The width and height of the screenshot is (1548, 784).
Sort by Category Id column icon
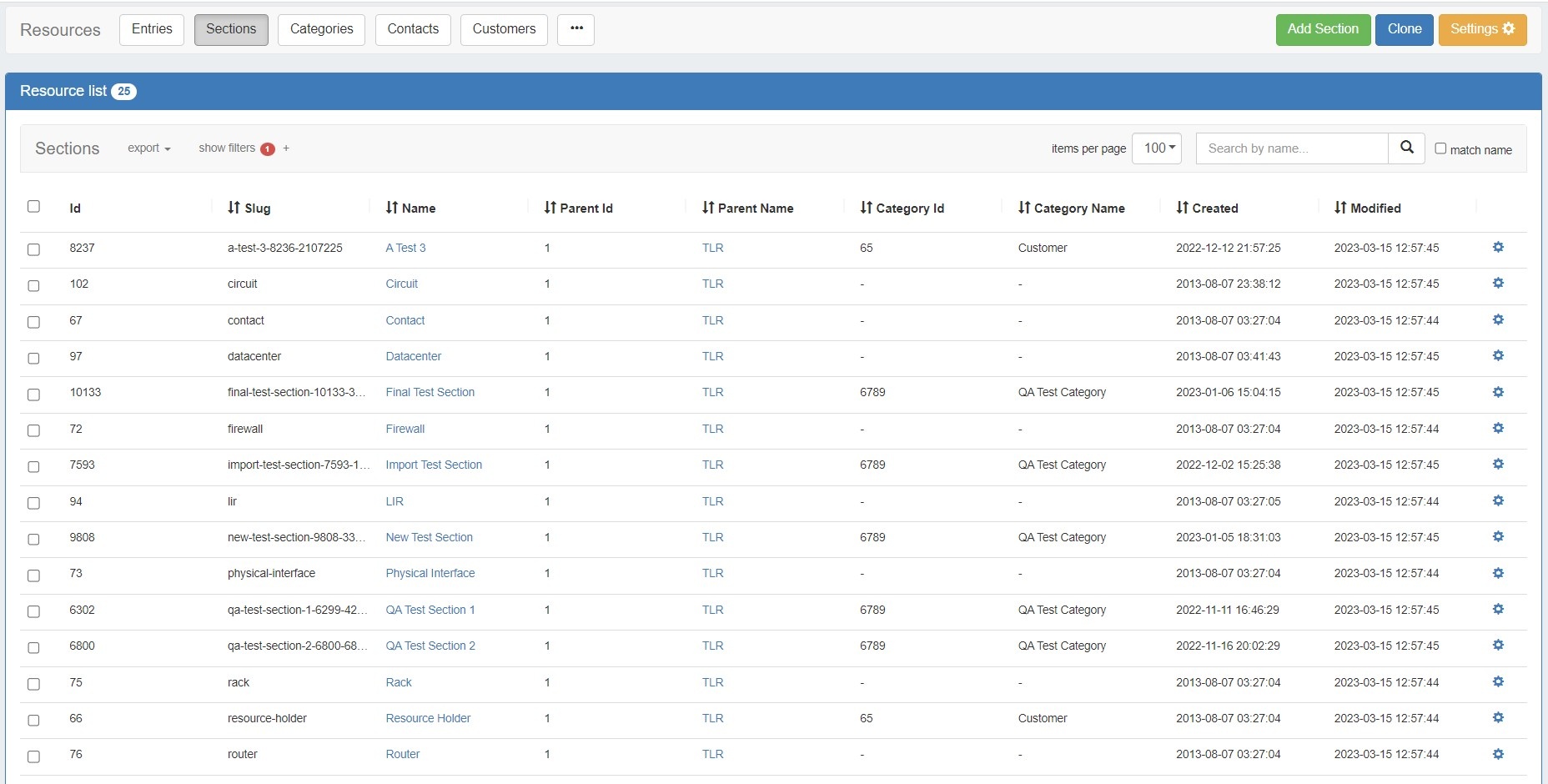tap(866, 208)
